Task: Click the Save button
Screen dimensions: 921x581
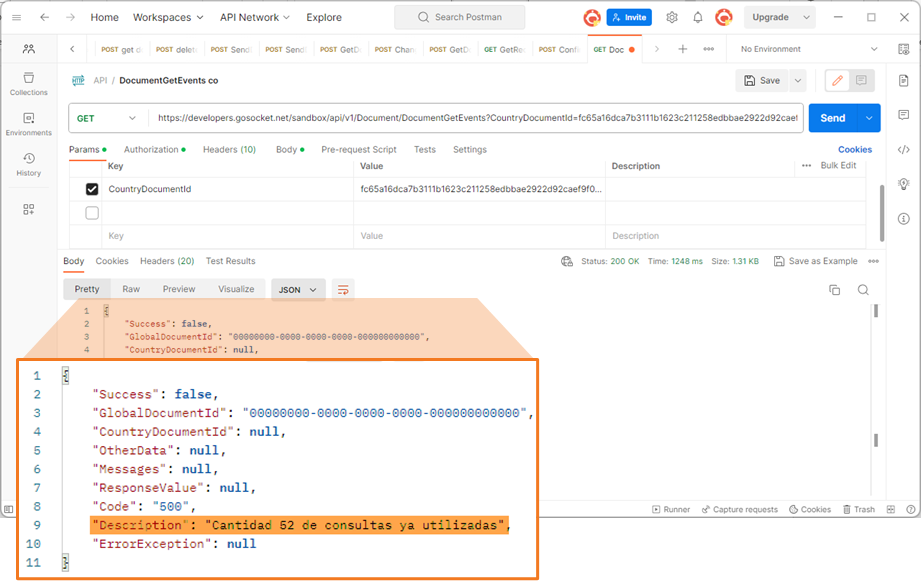Action: click(762, 80)
